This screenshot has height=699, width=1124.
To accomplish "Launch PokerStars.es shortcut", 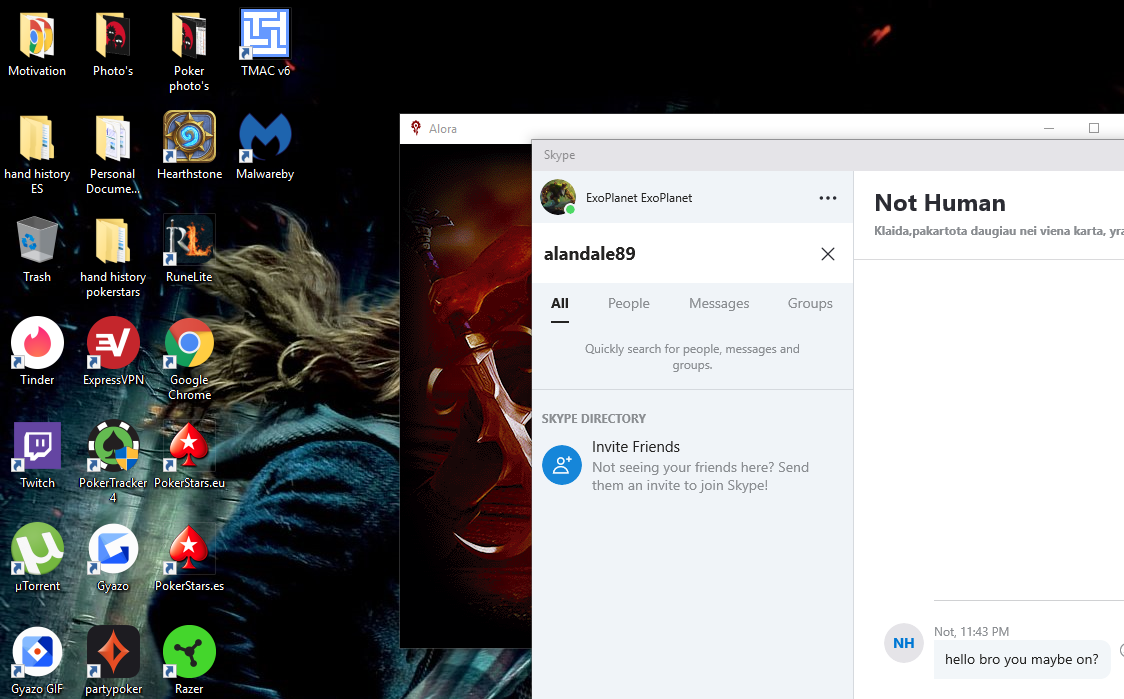I will coord(189,549).
